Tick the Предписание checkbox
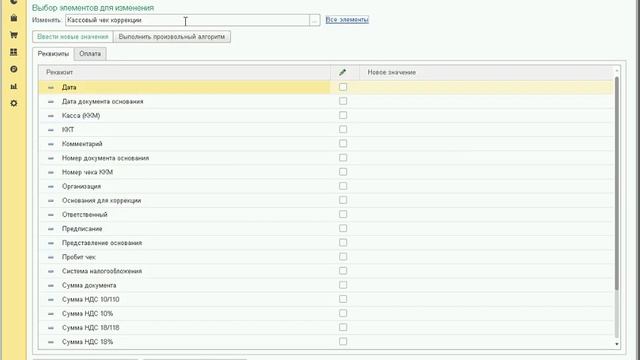The height and width of the screenshot is (360, 640). tap(343, 229)
